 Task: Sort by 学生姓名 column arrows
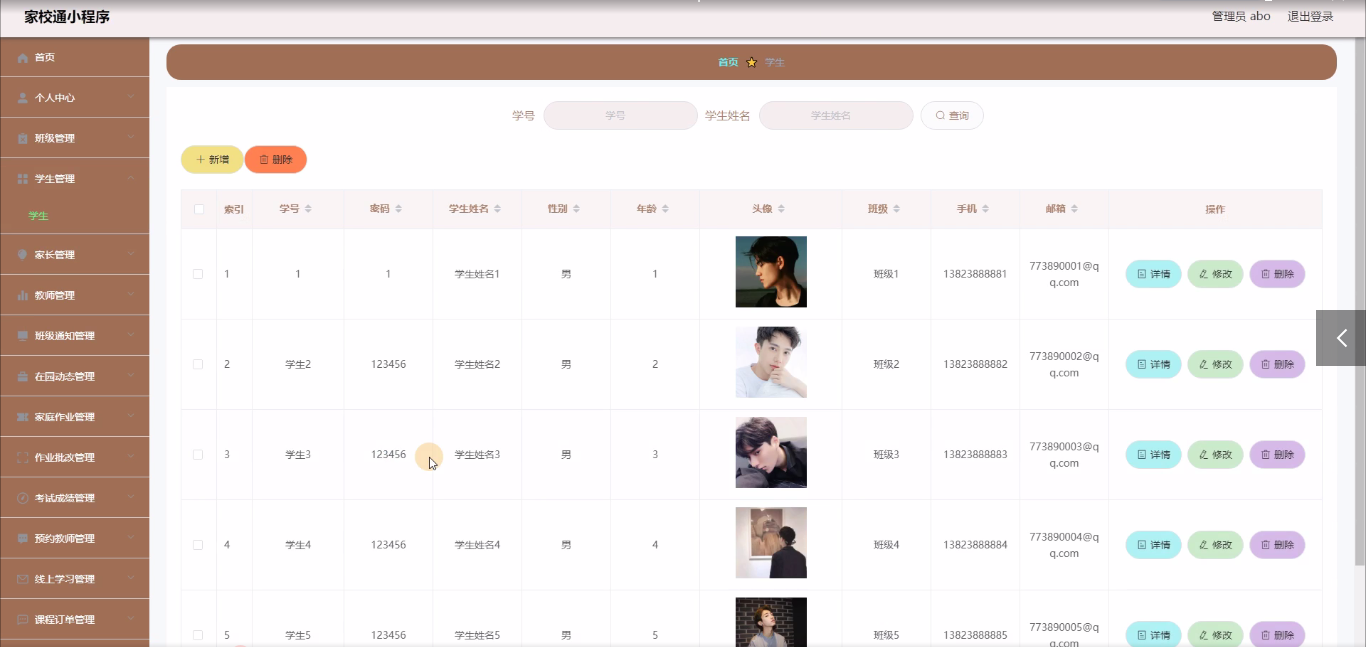[497, 209]
